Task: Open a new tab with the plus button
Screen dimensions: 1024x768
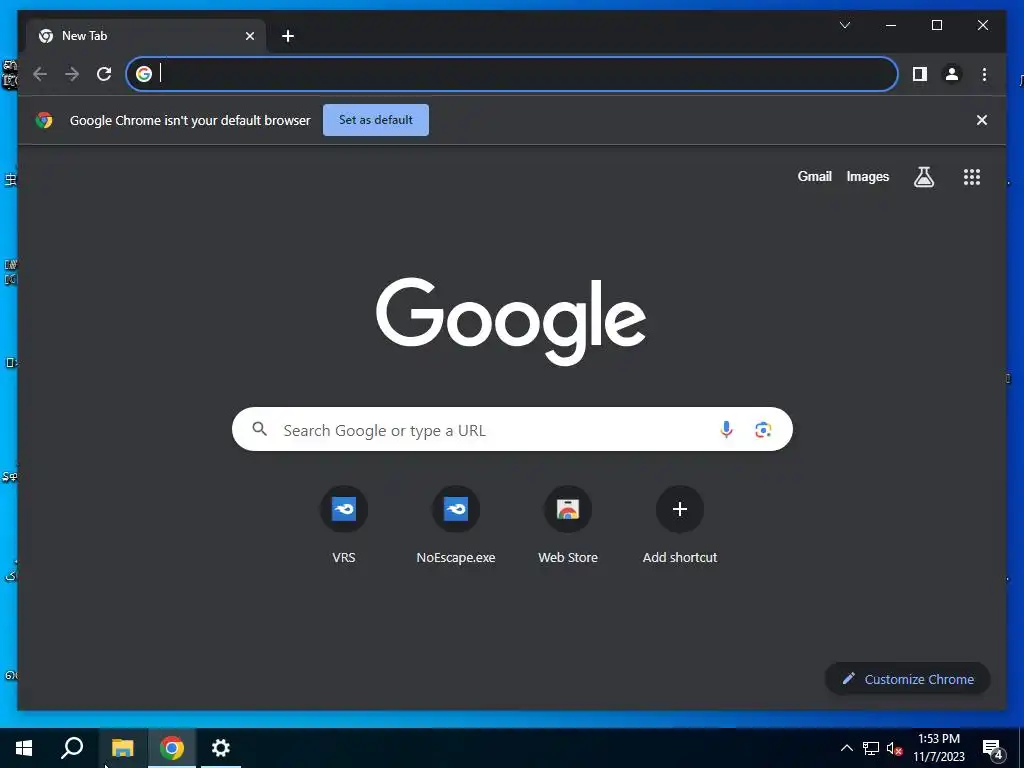Action: coord(288,36)
